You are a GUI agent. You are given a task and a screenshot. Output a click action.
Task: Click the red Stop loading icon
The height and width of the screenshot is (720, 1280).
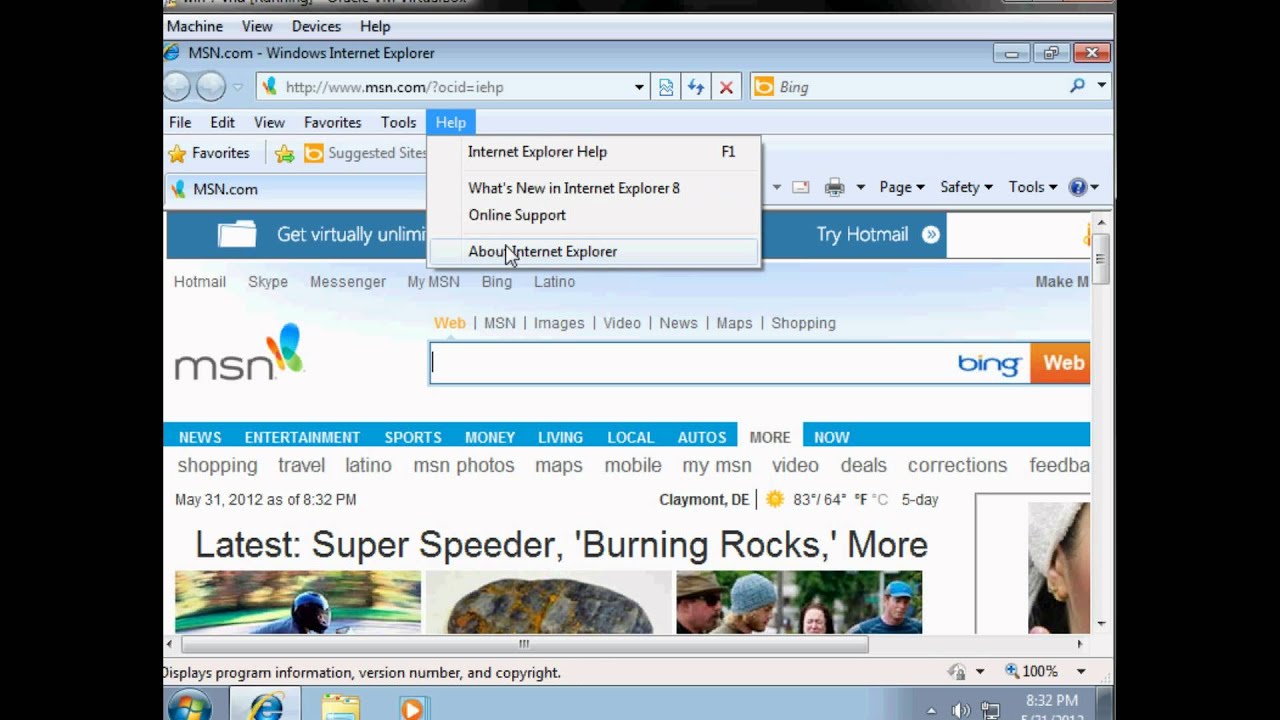click(726, 87)
